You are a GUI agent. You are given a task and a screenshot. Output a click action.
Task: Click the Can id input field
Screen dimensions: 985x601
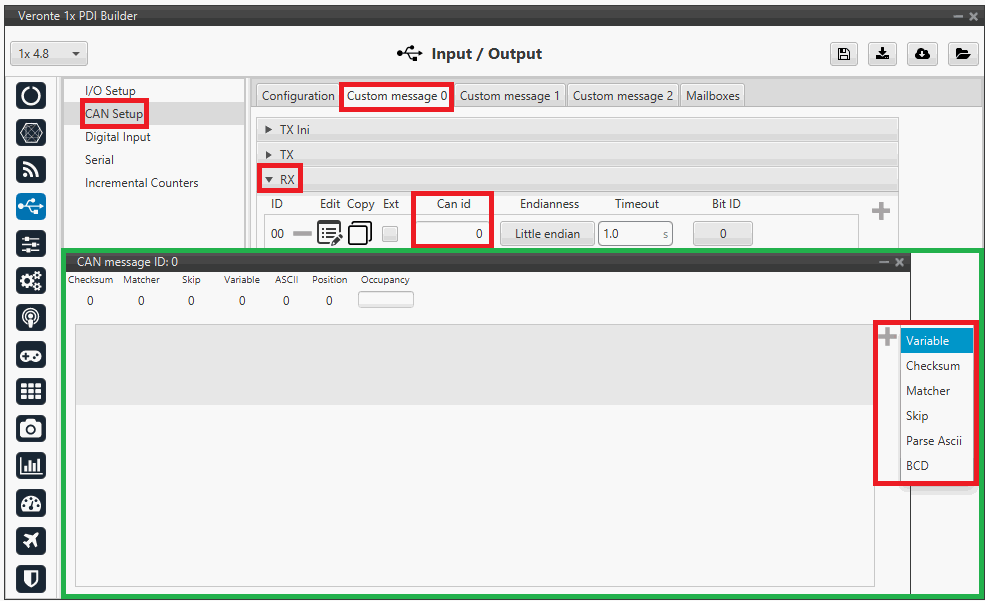click(452, 234)
